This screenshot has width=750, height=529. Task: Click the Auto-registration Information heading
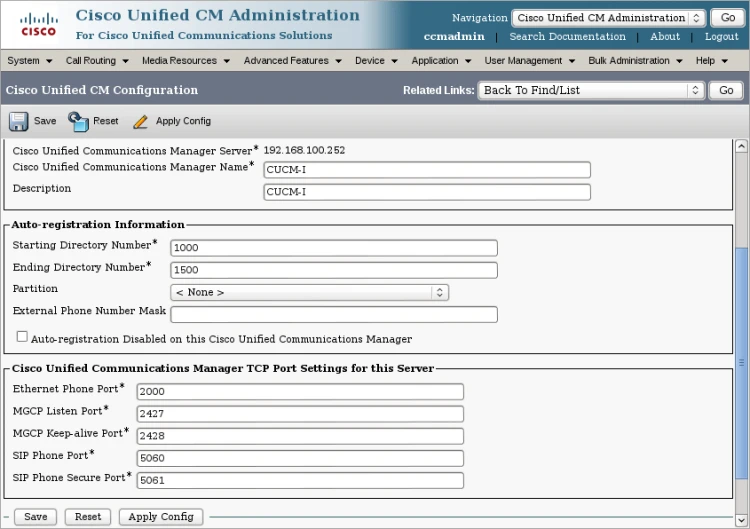98,224
